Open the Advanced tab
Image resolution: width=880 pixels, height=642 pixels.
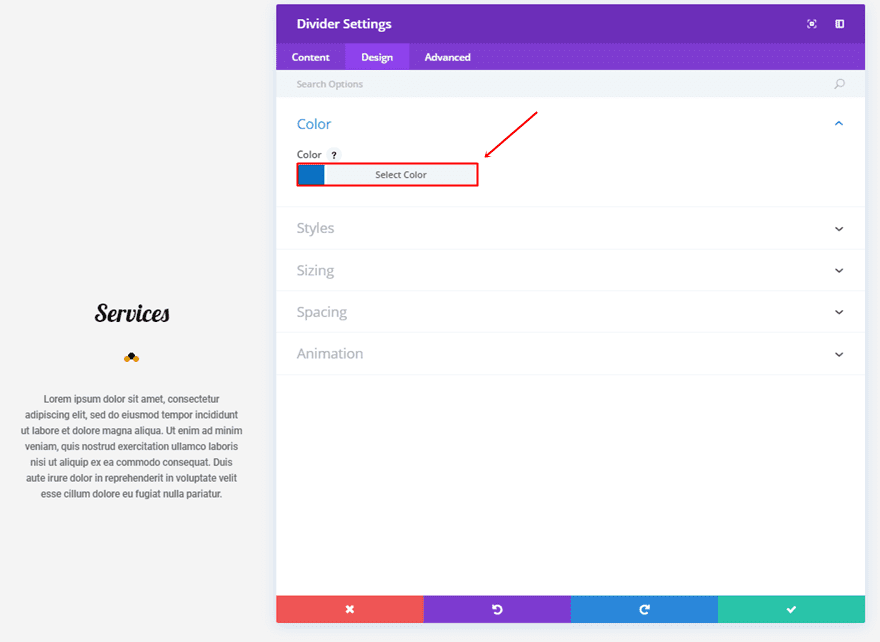click(447, 57)
